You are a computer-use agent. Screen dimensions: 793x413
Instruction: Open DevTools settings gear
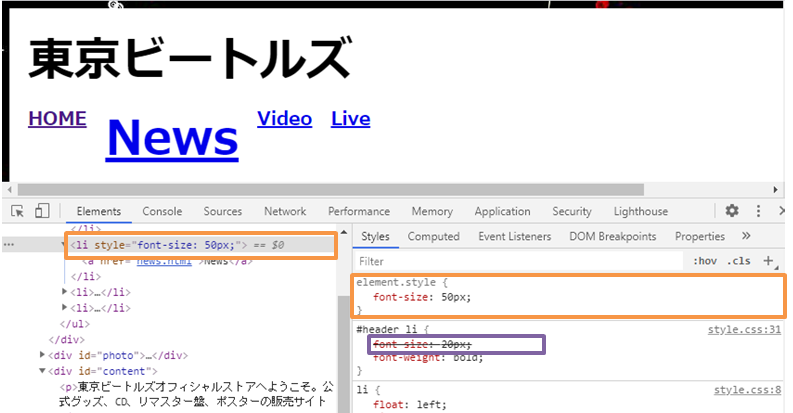(732, 211)
